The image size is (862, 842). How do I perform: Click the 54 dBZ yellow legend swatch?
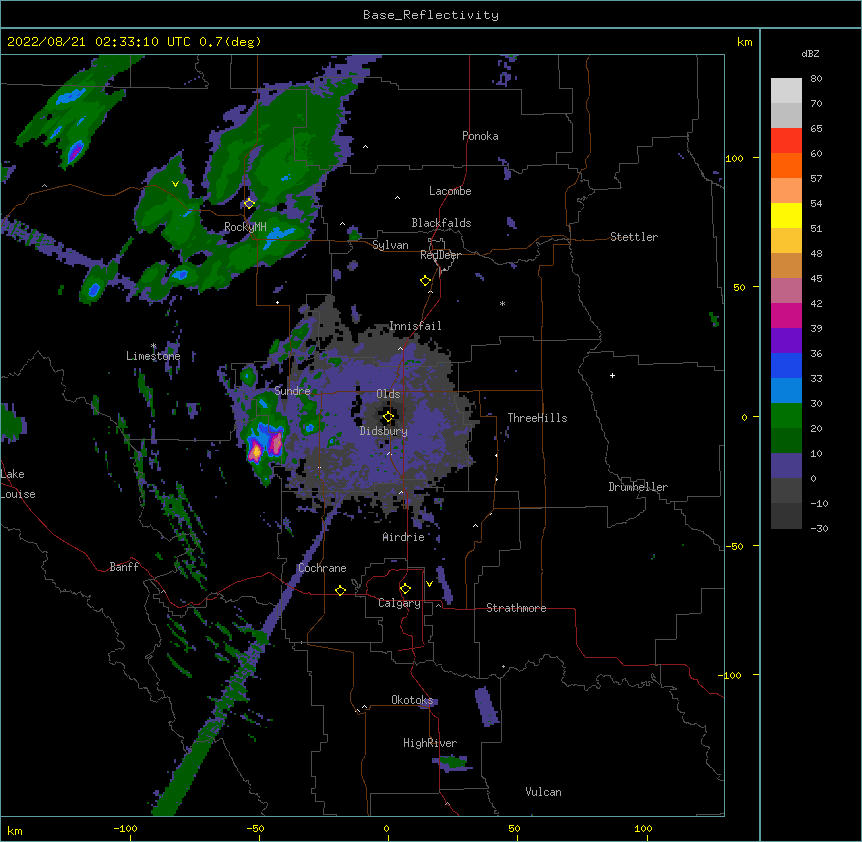[x=786, y=215]
